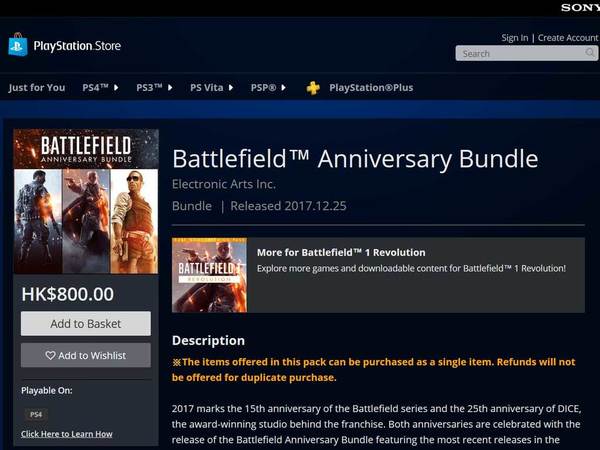Open the Just for You section
The image size is (600, 450).
click(37, 88)
